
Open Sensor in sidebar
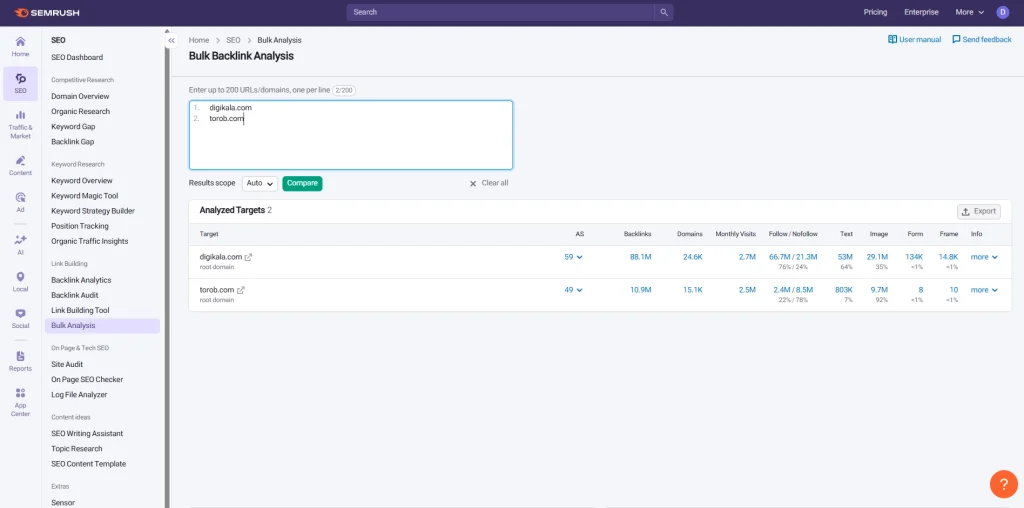63,503
